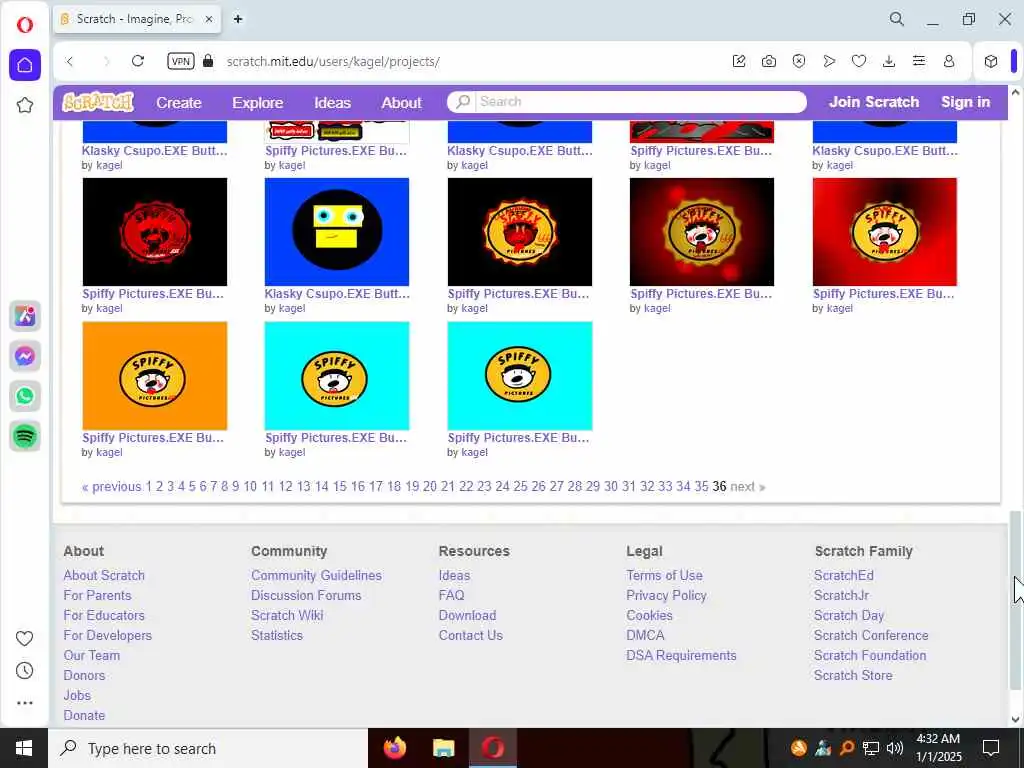Open sidebar heart pinboards icon
Image resolution: width=1024 pixels, height=768 pixels.
pyautogui.click(x=25, y=638)
